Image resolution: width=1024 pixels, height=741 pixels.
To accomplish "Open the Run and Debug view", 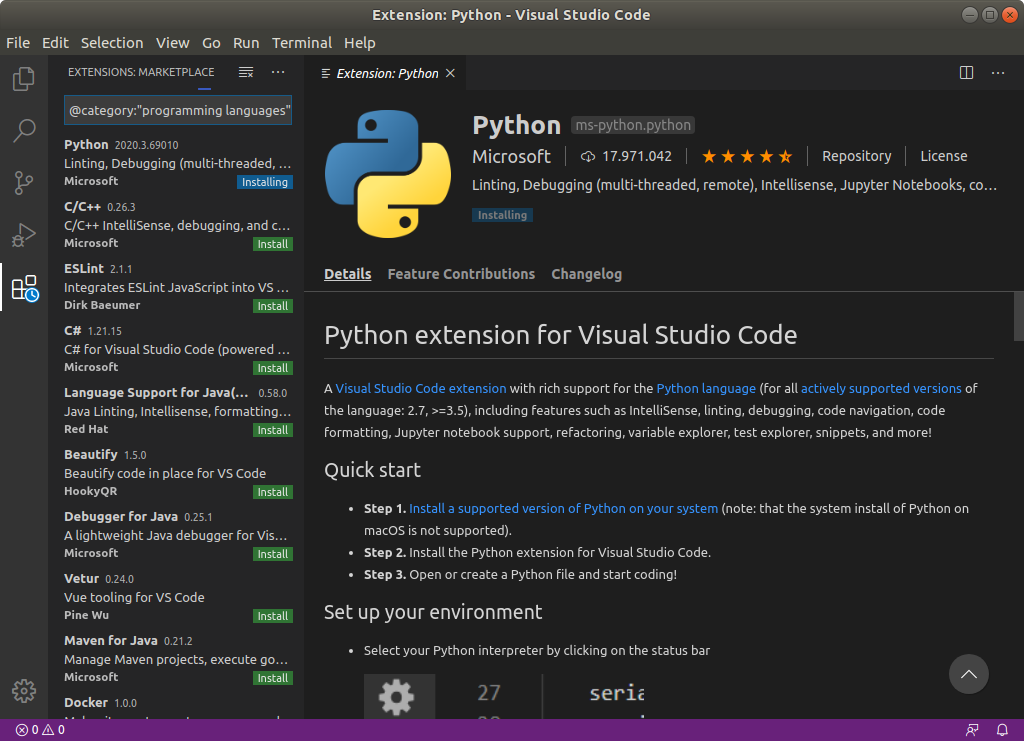I will click(x=24, y=235).
